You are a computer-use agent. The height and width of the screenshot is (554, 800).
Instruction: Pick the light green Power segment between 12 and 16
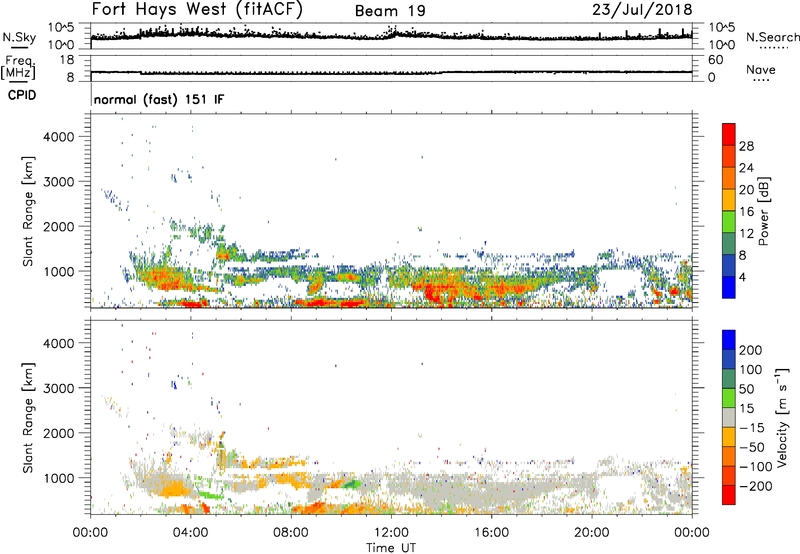click(x=729, y=222)
